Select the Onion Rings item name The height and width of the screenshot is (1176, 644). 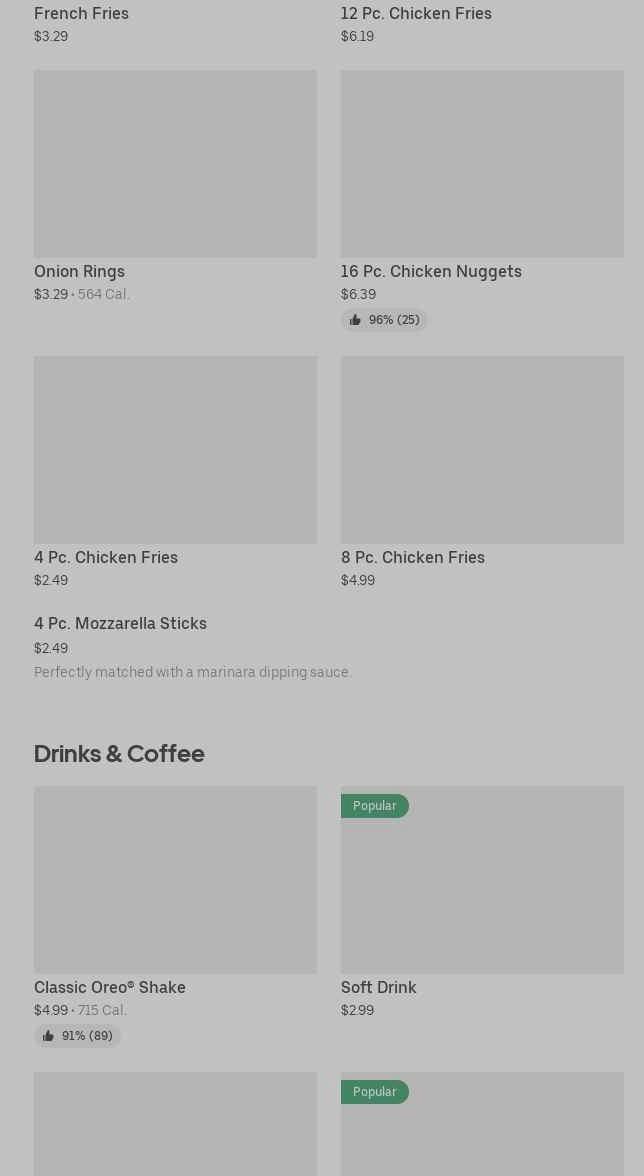(79, 271)
